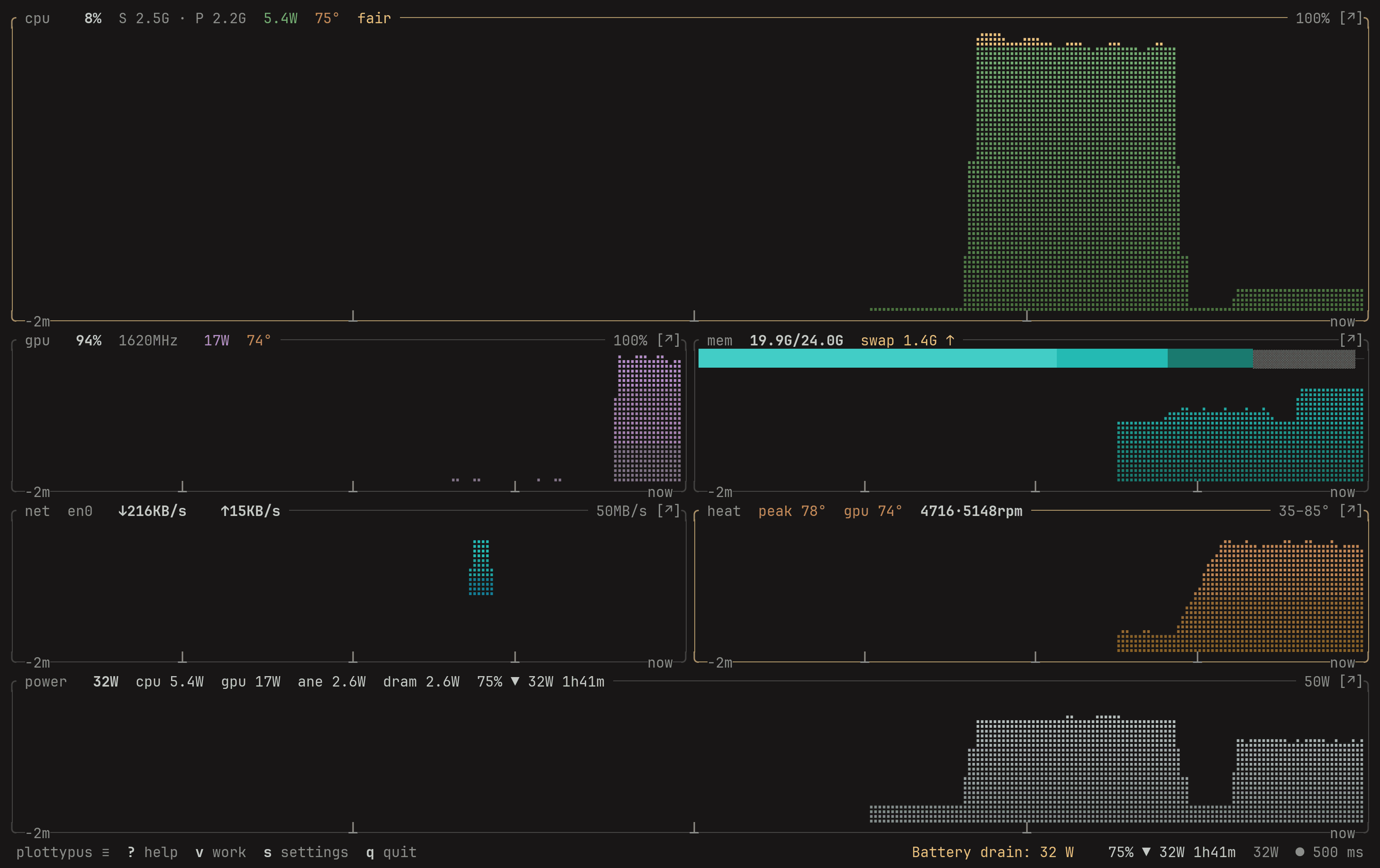
Task: Expand the cpu panel with its arrow icon
Action: point(1351,18)
